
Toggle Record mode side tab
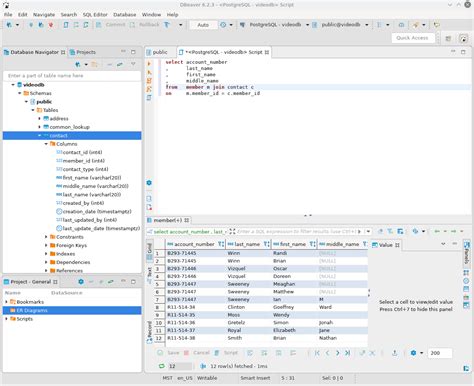pyautogui.click(x=150, y=332)
